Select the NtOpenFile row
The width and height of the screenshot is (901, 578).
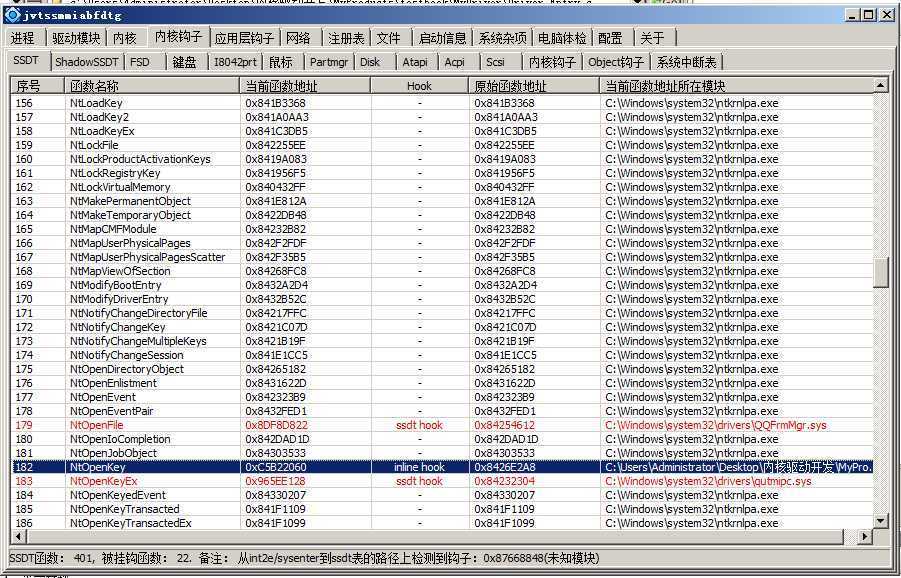click(442, 425)
